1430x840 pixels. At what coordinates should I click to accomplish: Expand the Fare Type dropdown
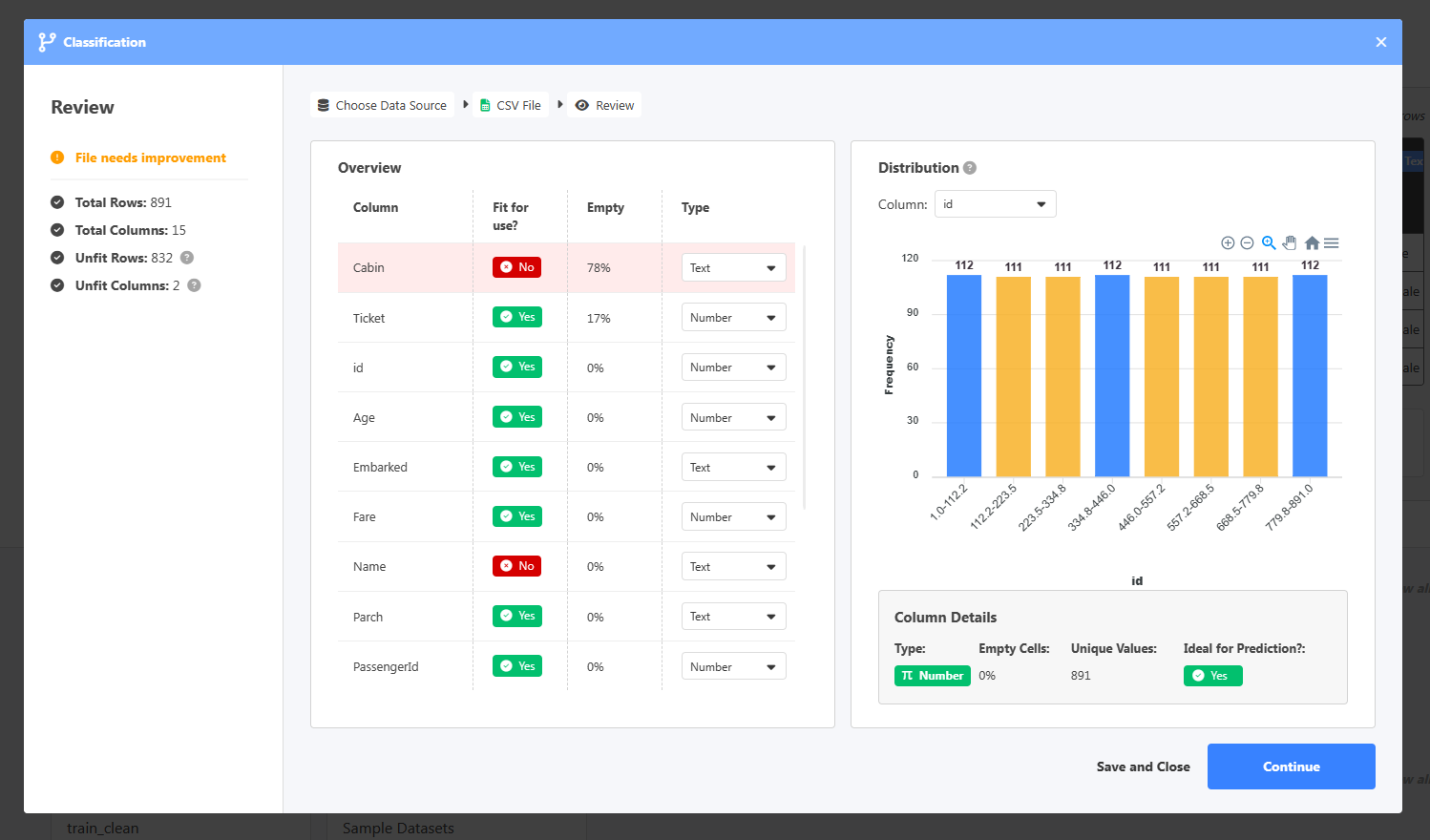click(x=733, y=517)
